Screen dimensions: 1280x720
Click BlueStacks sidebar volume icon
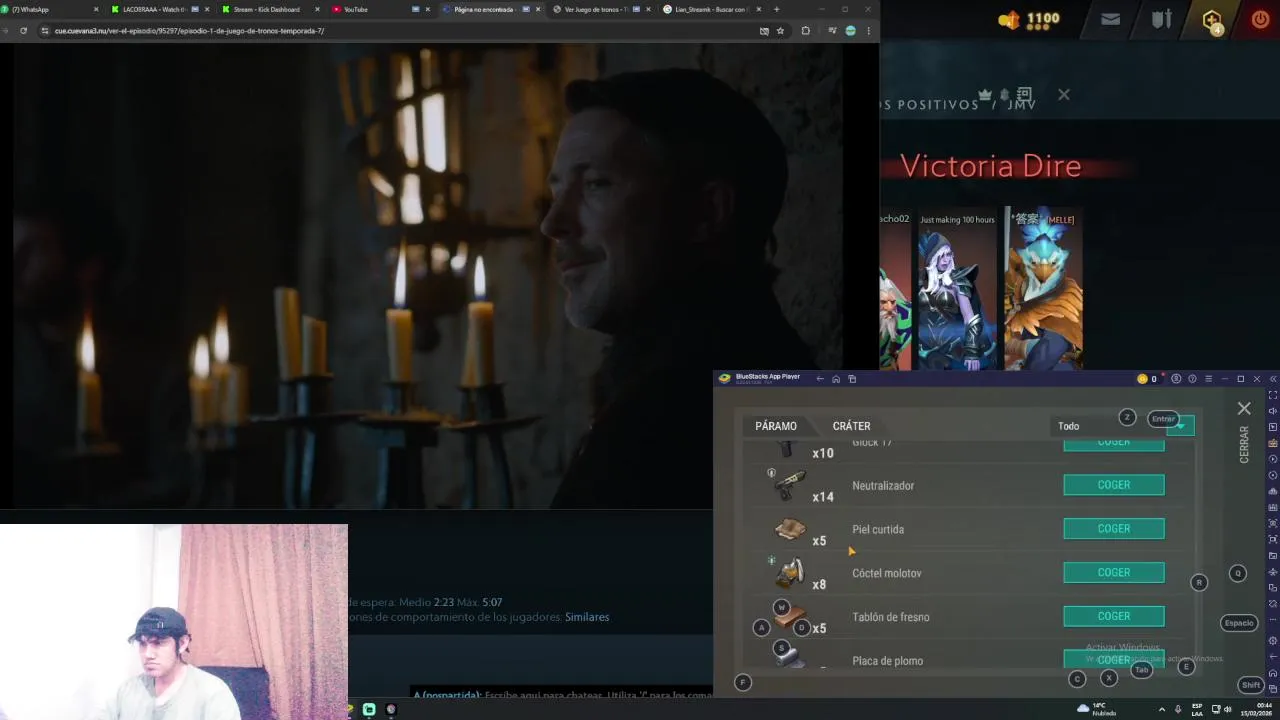click(1273, 411)
